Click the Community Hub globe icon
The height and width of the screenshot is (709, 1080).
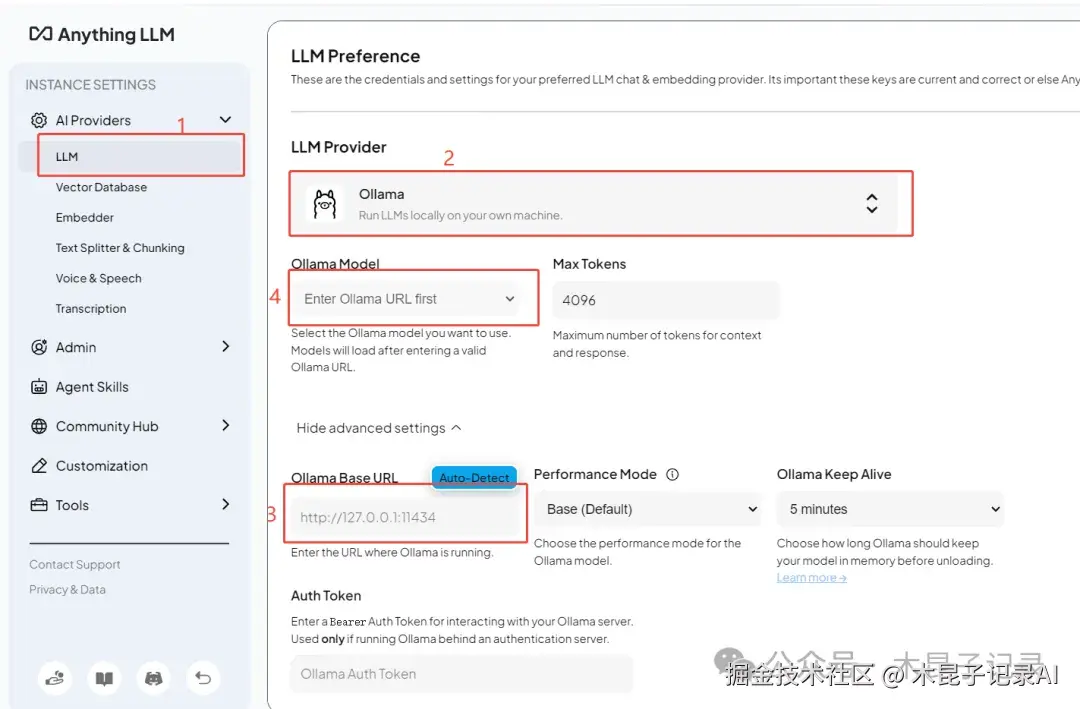39,426
